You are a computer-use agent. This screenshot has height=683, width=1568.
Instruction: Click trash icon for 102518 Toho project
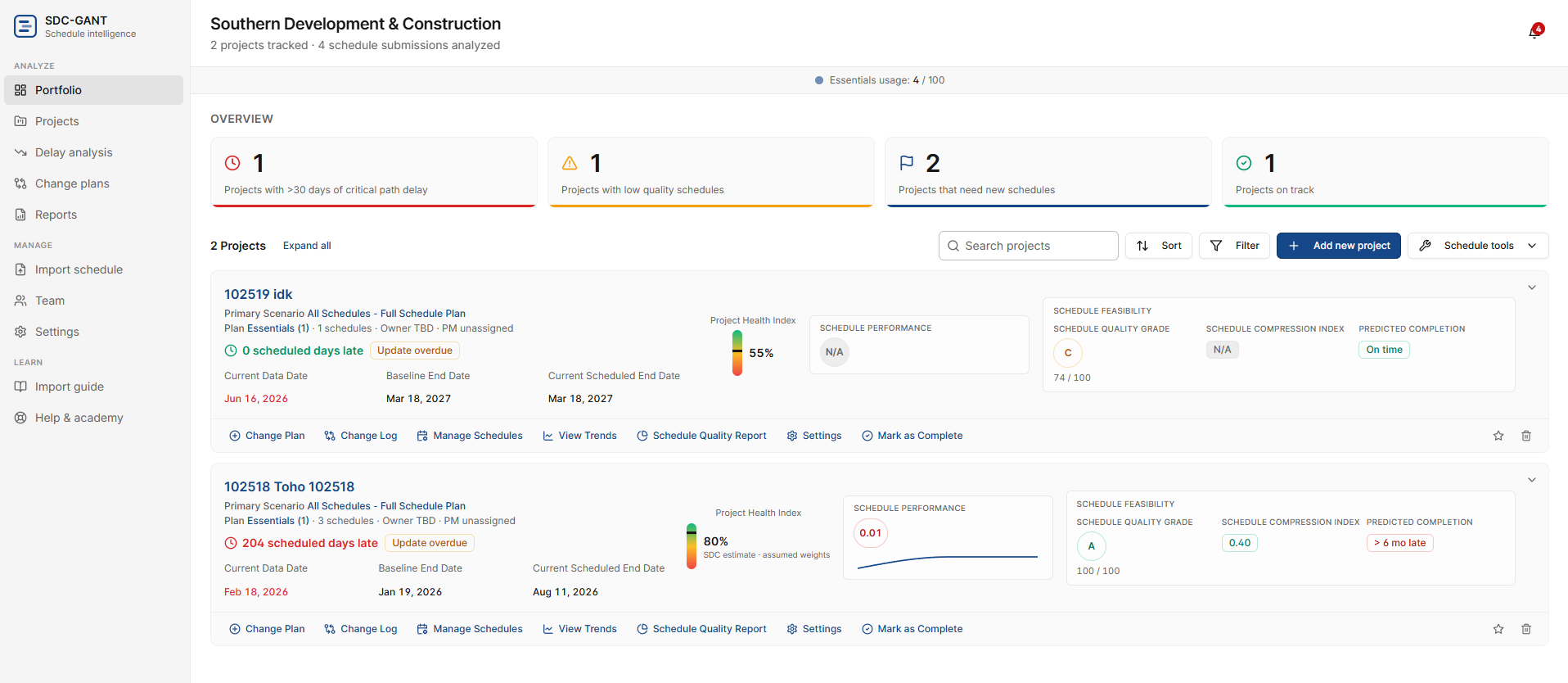[x=1526, y=629]
